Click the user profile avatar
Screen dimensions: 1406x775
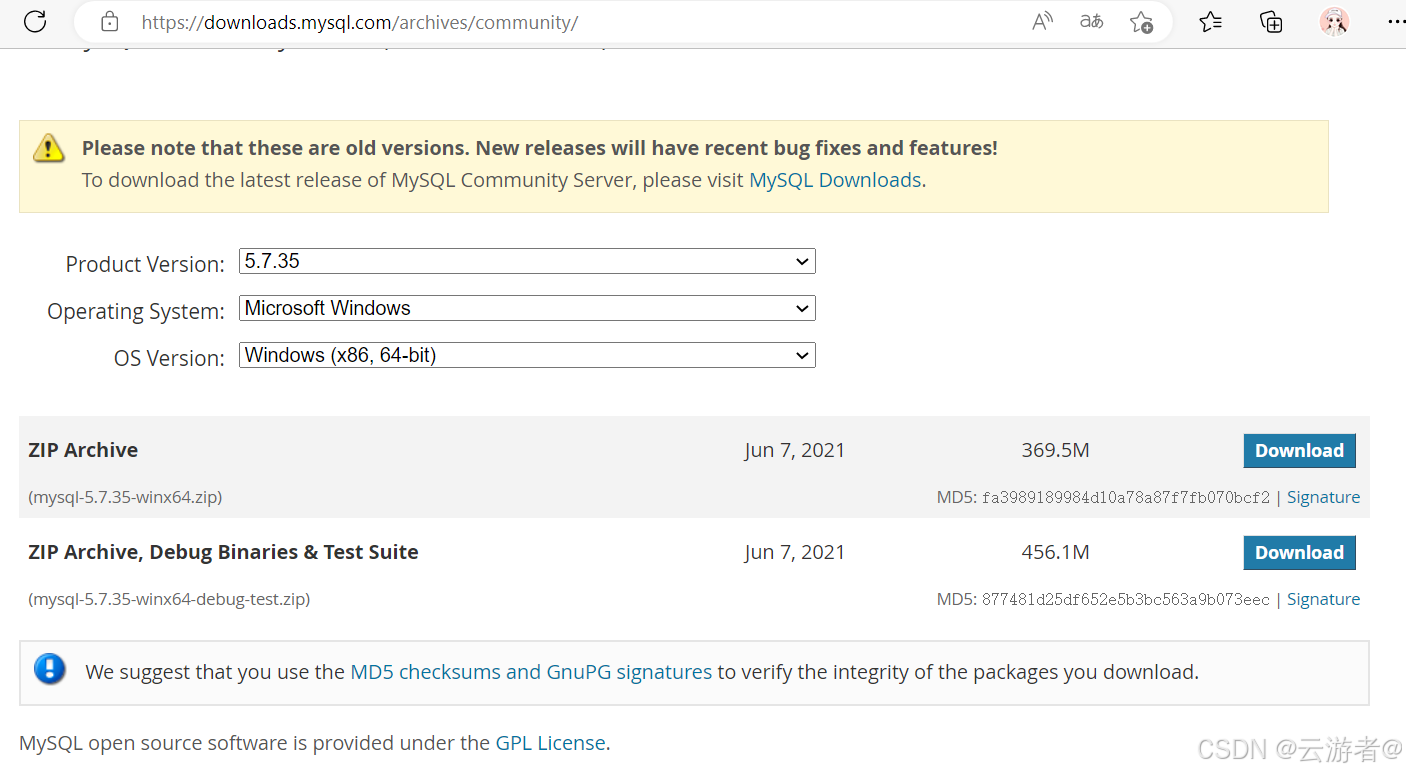point(1334,21)
